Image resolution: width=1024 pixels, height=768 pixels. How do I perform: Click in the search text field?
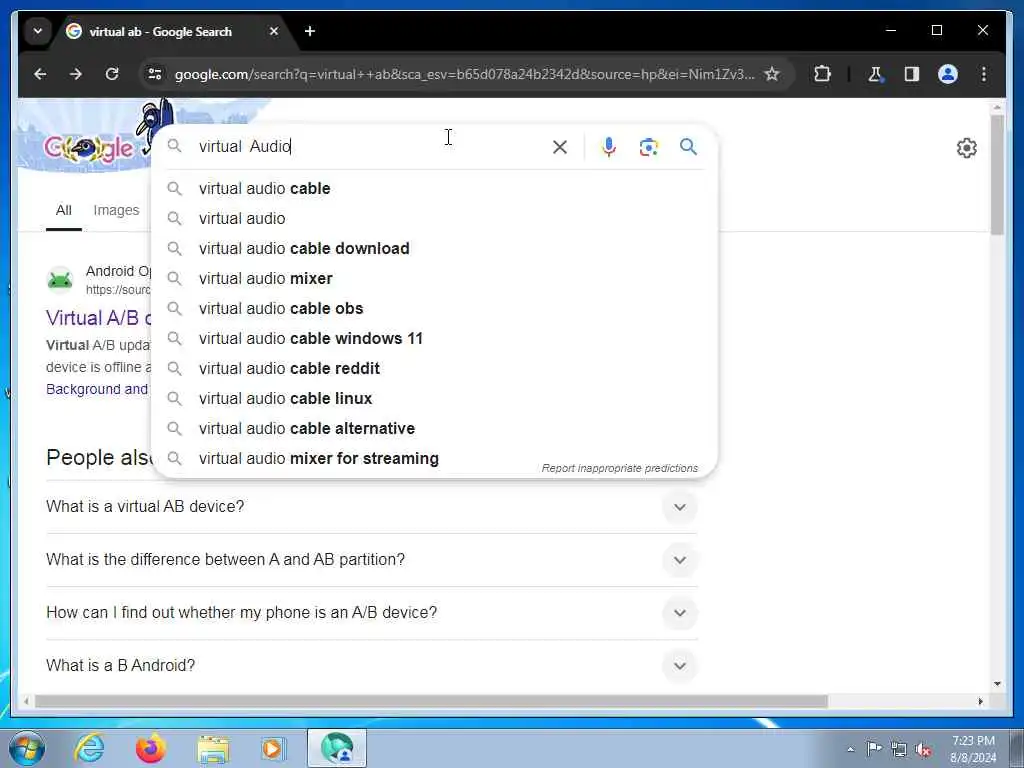tap(369, 146)
